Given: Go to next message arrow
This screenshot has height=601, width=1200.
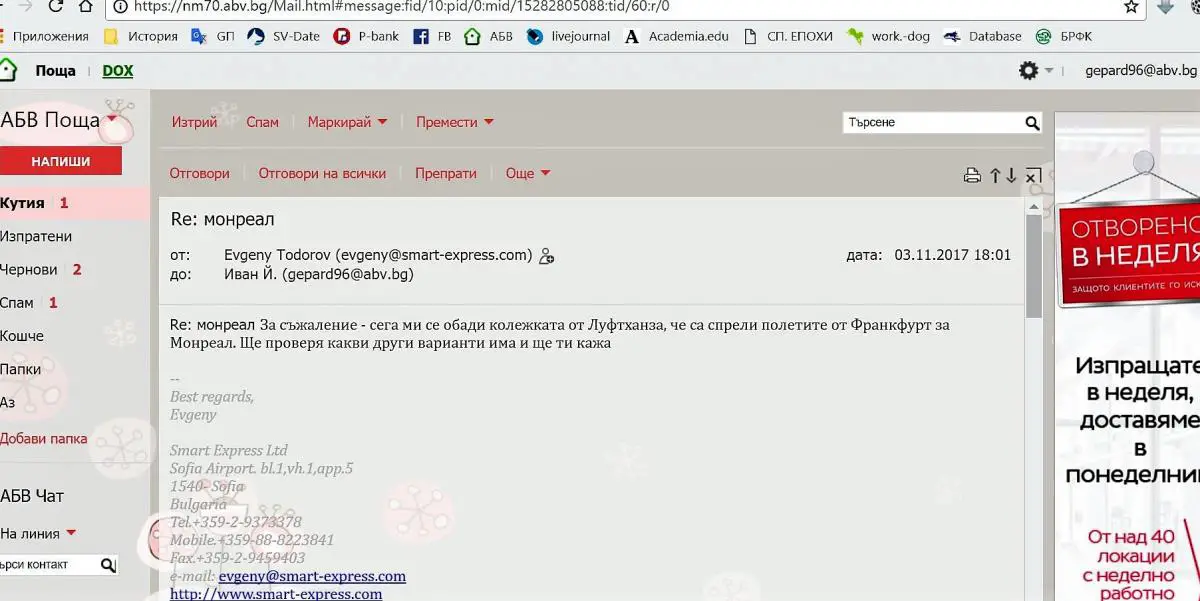Looking at the screenshot, I should 1012,176.
